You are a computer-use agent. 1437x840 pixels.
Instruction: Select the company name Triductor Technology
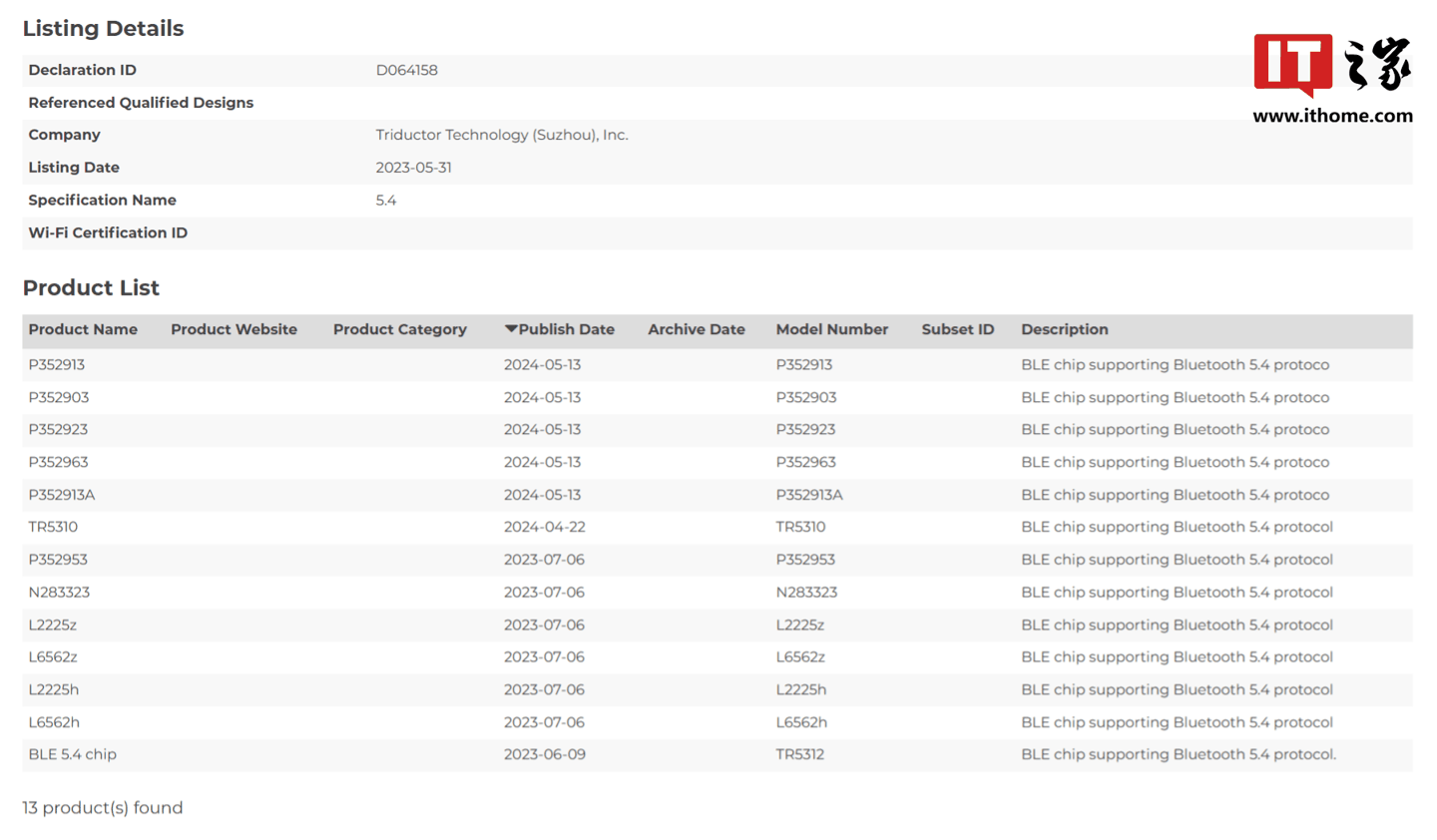click(501, 135)
